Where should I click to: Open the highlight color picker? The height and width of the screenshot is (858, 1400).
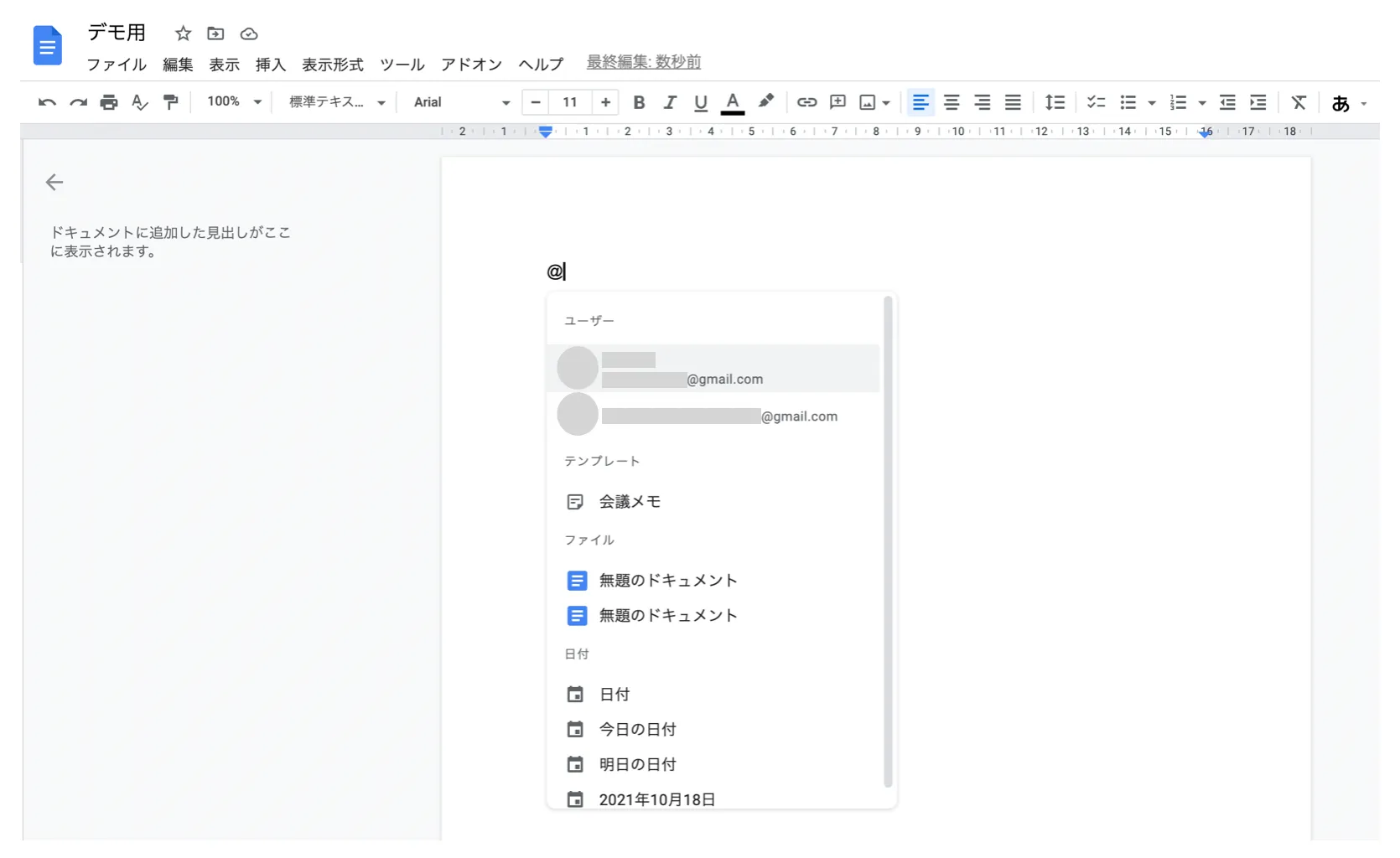[x=765, y=101]
